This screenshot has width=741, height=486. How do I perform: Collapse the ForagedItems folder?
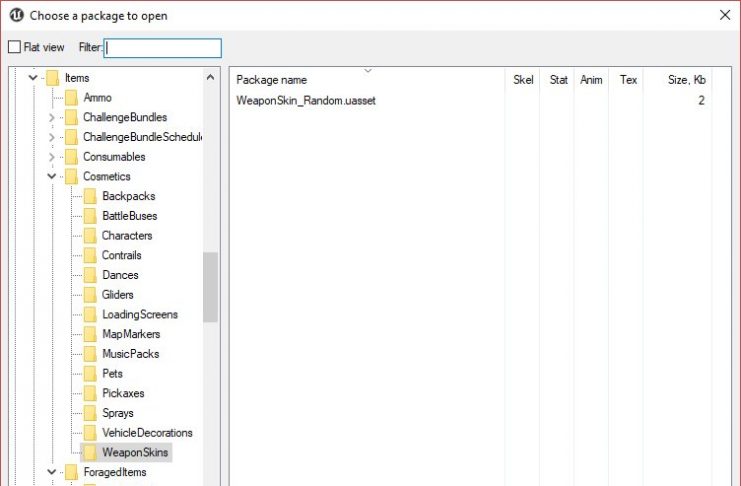pos(52,472)
